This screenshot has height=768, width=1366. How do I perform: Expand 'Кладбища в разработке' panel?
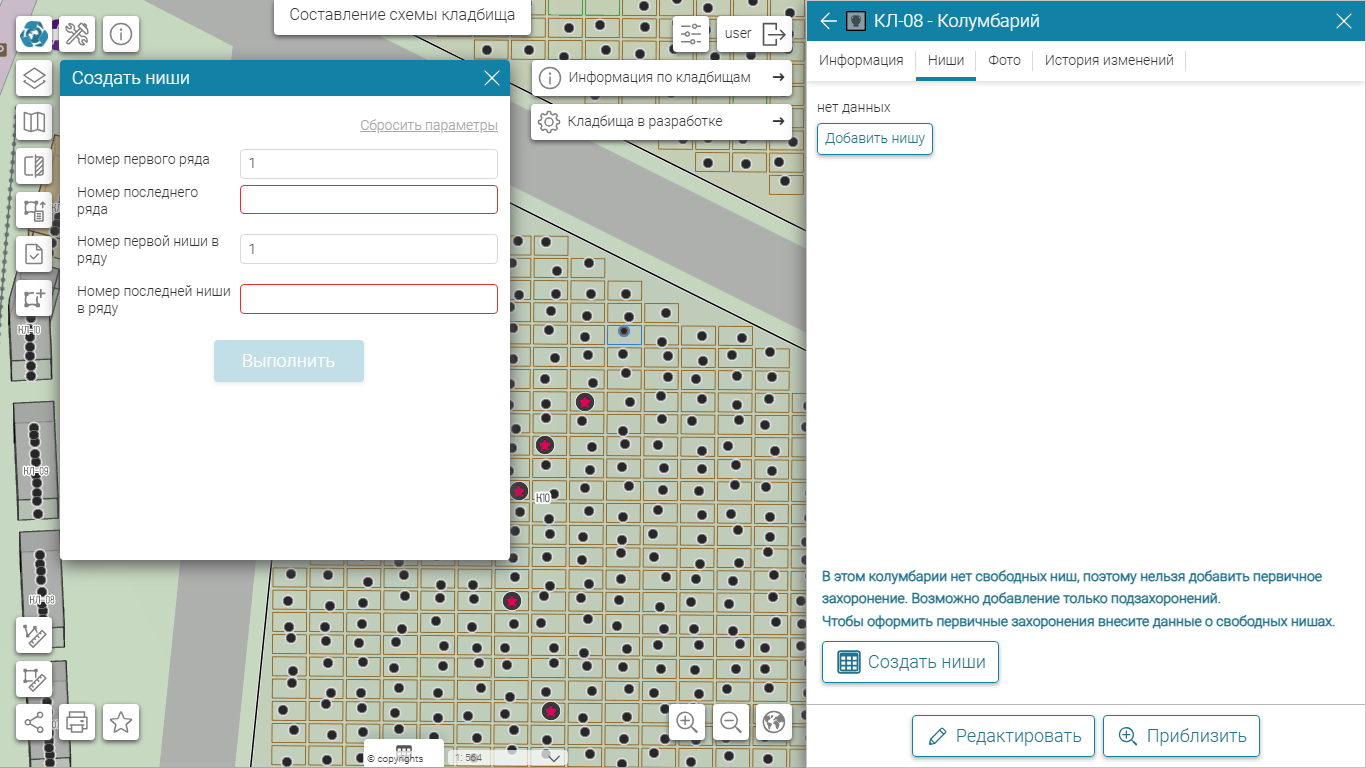tap(661, 122)
